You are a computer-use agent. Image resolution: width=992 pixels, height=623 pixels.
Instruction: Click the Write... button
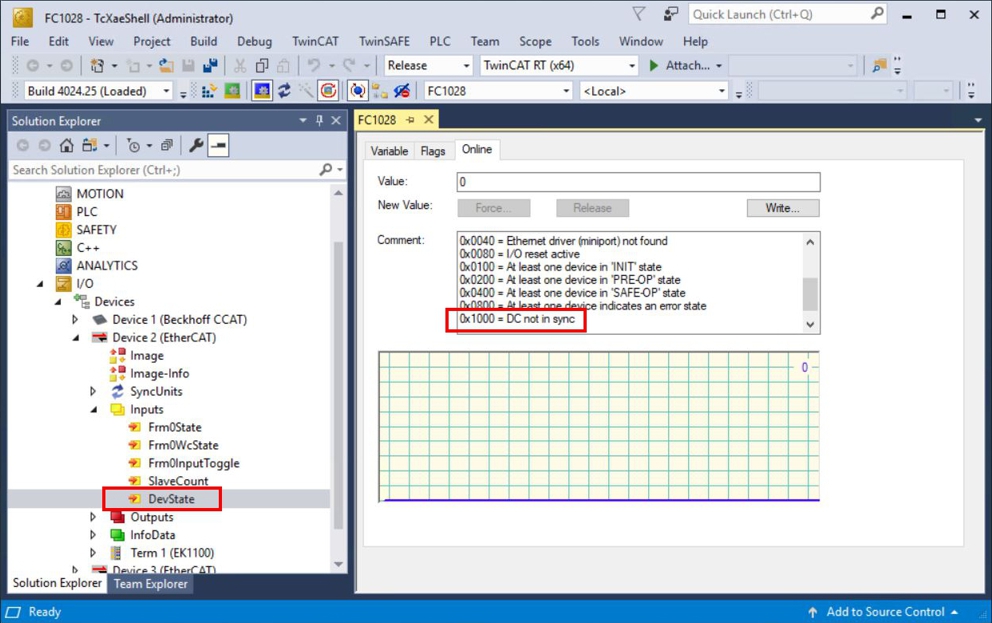click(783, 208)
